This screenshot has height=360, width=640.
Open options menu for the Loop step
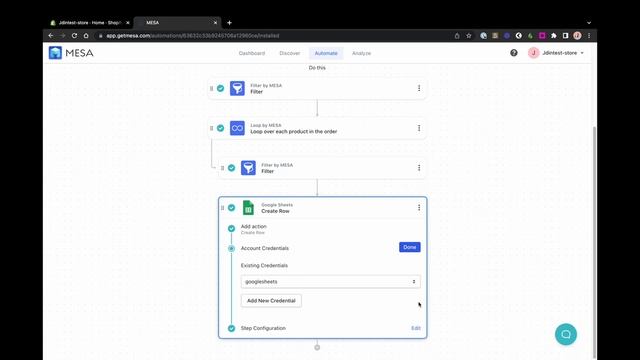pyautogui.click(x=419, y=128)
